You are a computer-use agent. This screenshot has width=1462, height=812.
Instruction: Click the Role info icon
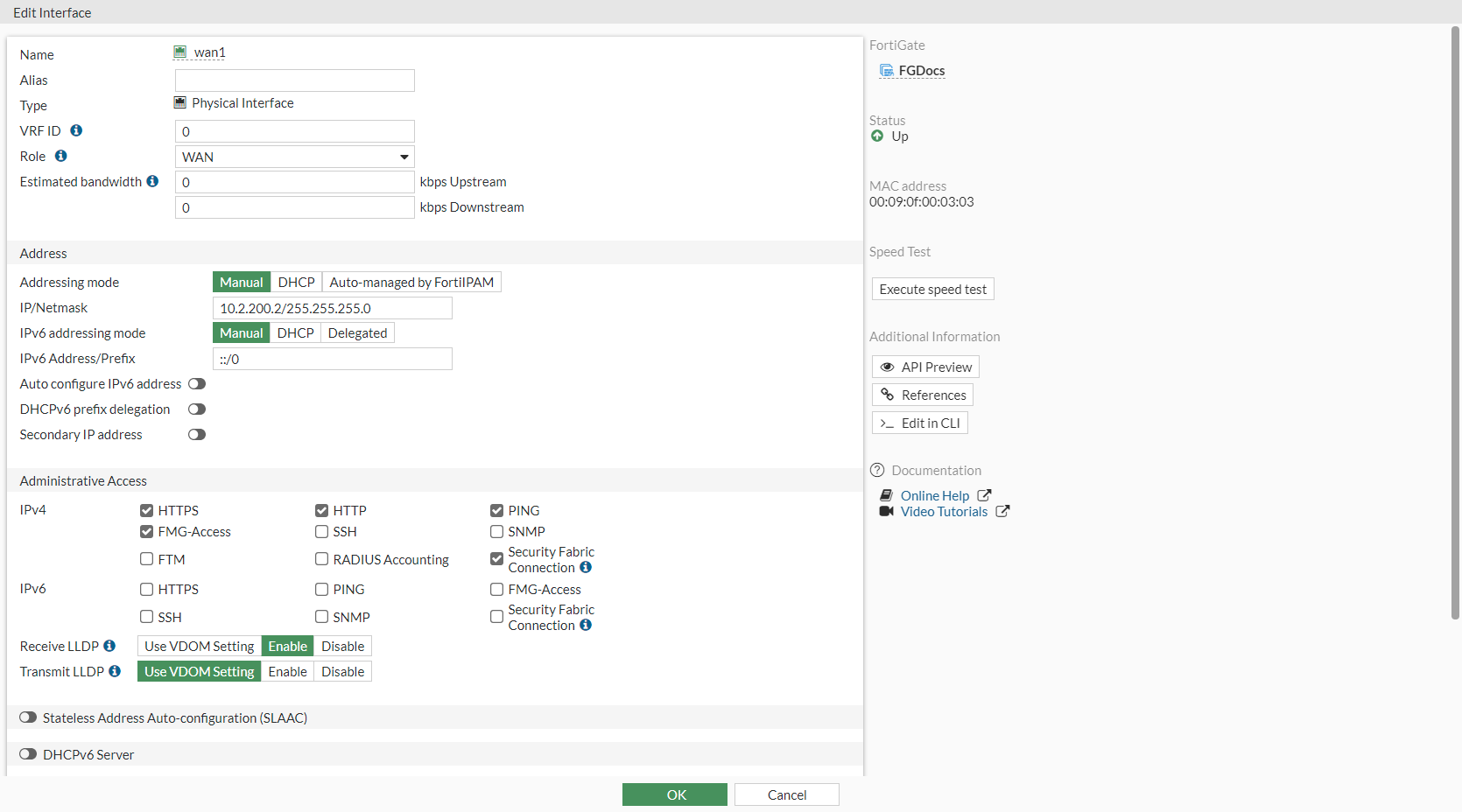[61, 156]
